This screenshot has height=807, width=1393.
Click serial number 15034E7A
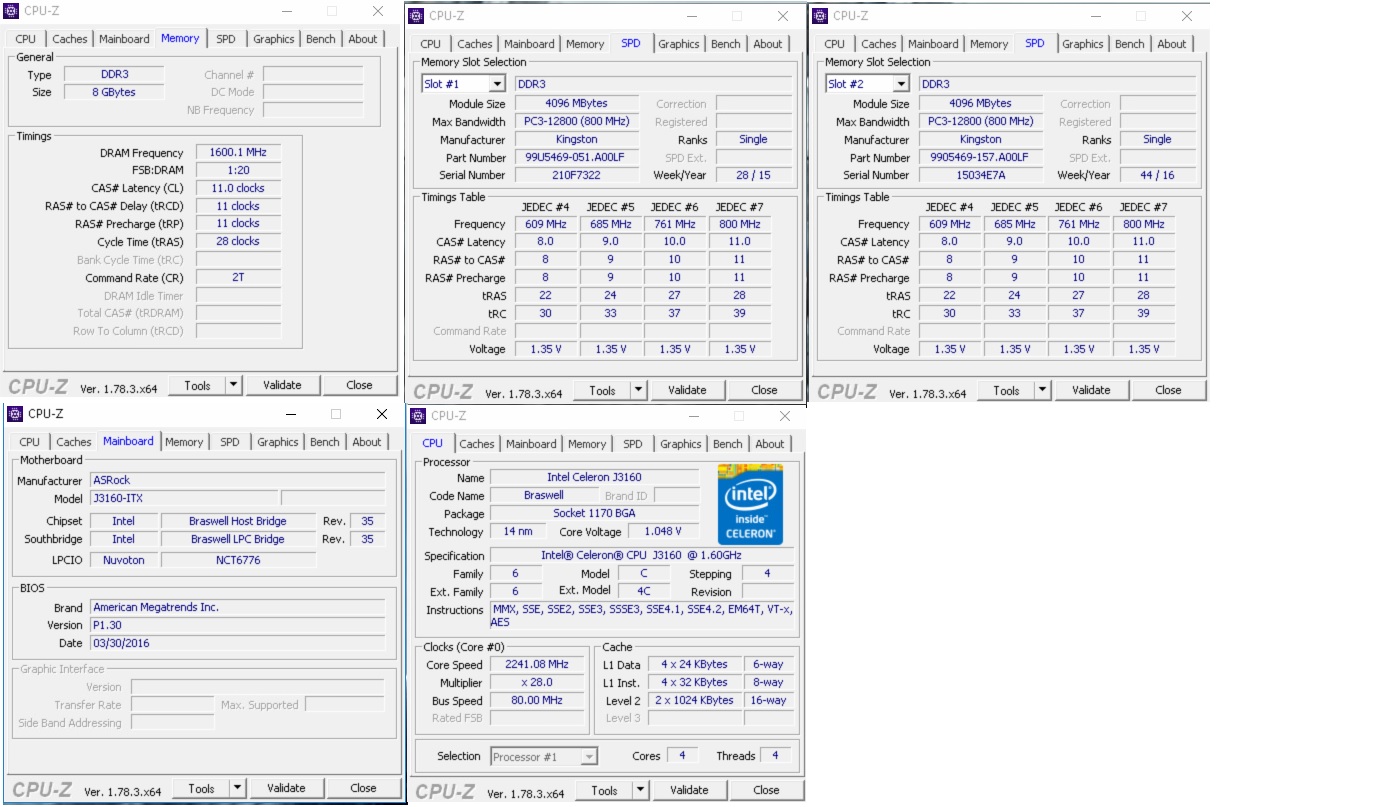coord(980,175)
